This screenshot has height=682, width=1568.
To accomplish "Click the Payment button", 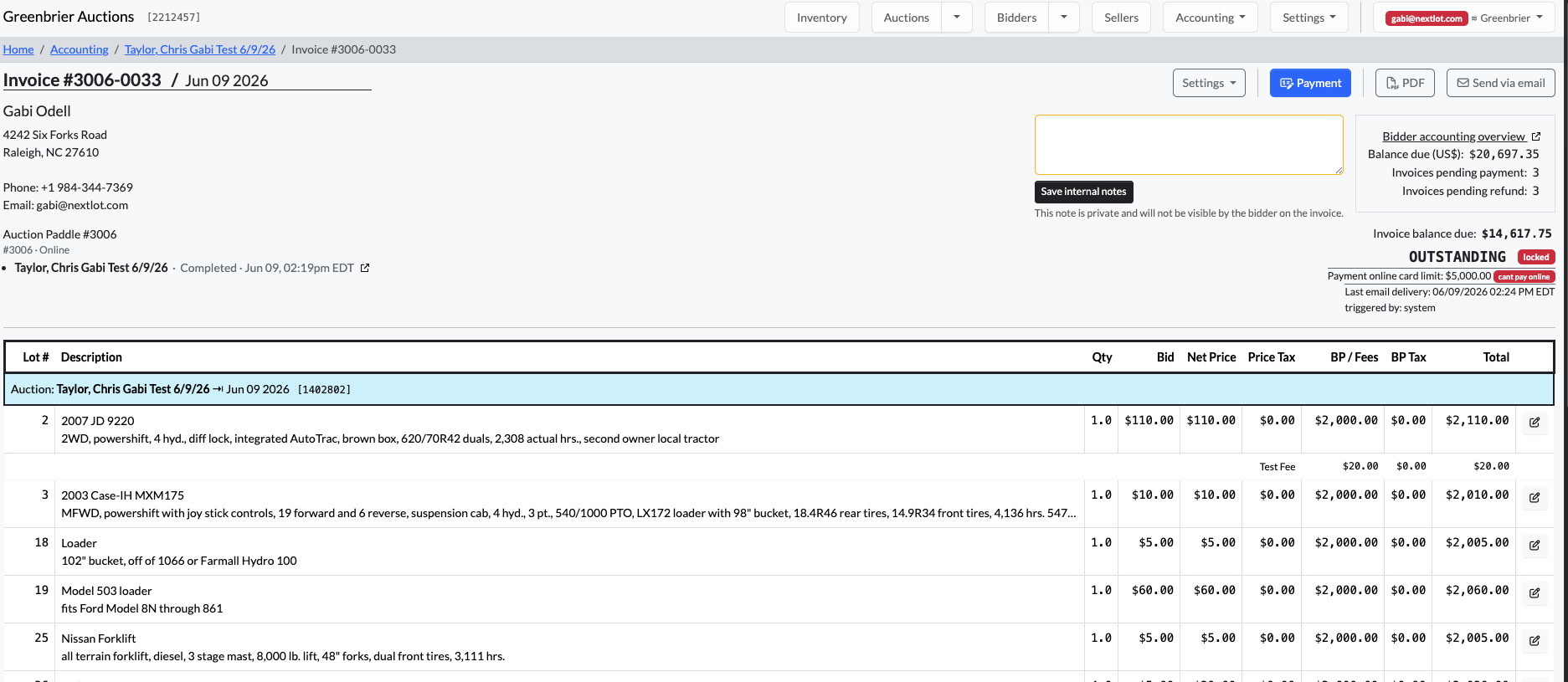I will point(1310,83).
